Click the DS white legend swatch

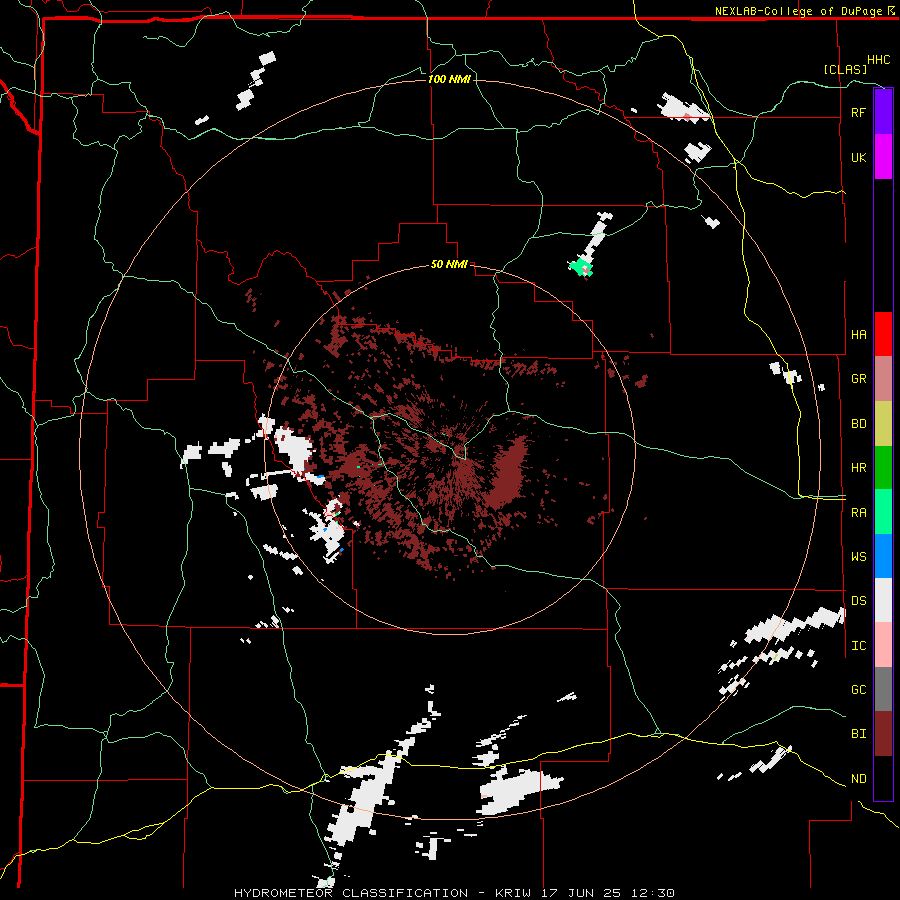point(883,600)
